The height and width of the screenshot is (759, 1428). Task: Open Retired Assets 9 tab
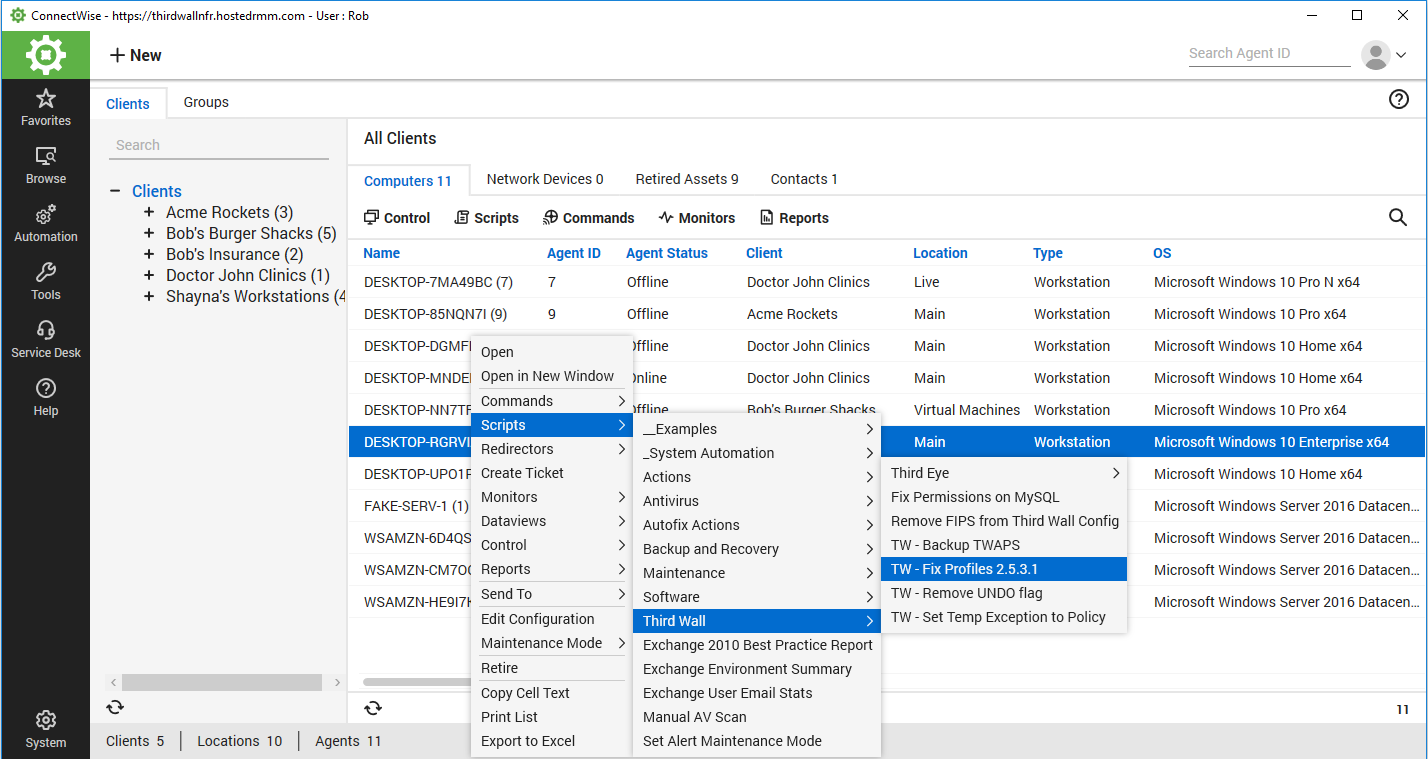tap(687, 179)
